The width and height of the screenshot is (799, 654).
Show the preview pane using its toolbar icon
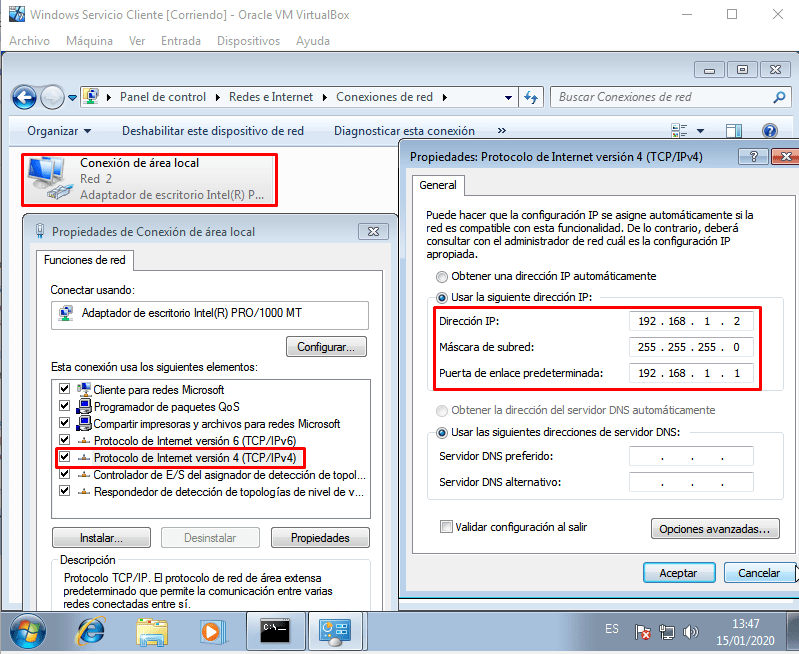(733, 131)
